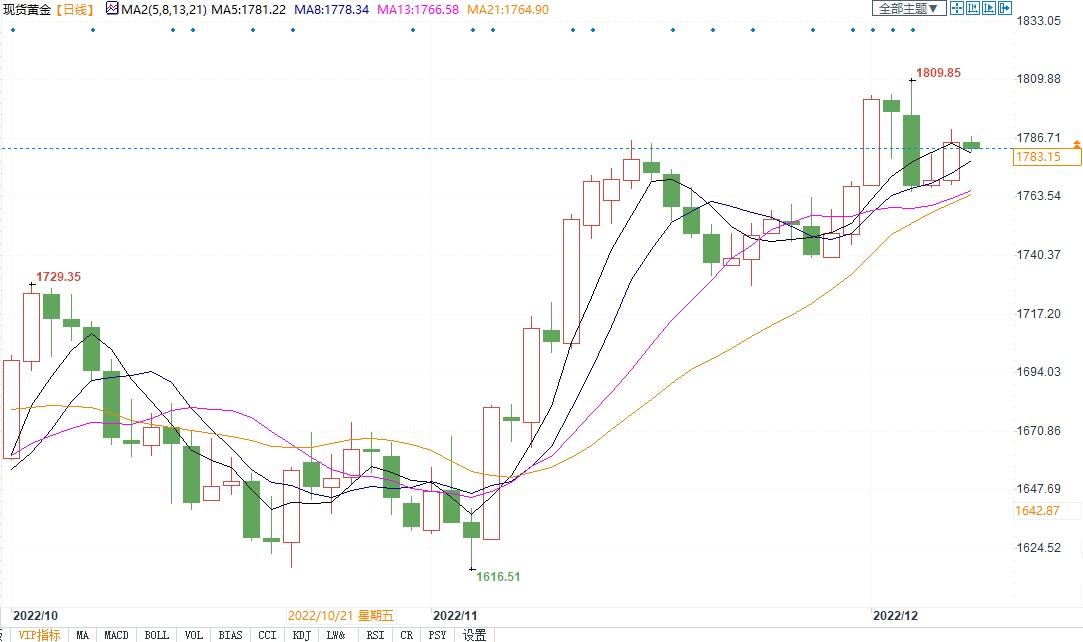Click the 1616.51 low price marker

pyautogui.click(x=497, y=577)
